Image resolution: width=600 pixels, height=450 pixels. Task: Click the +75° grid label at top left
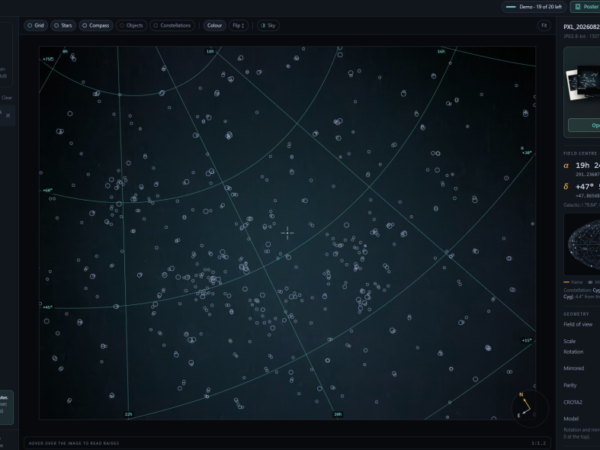(x=48, y=59)
